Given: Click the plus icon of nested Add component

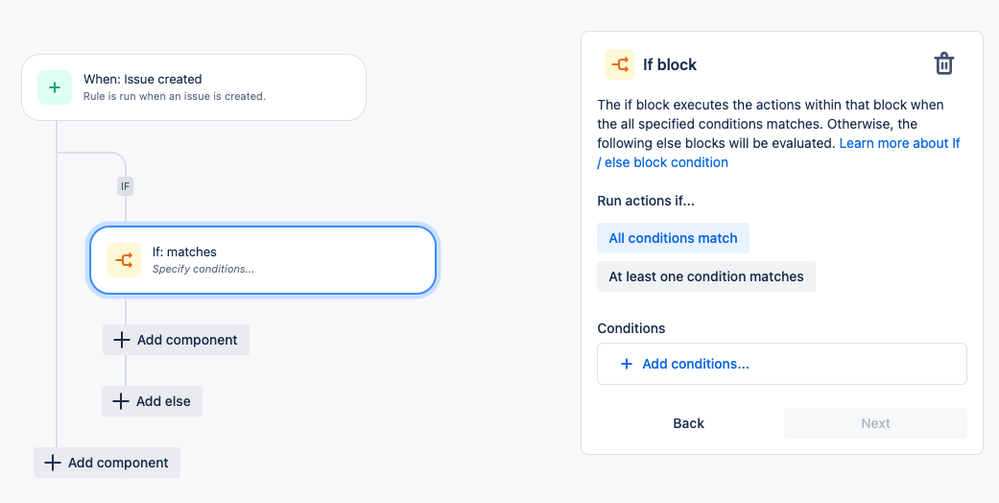Looking at the screenshot, I should 121,340.
